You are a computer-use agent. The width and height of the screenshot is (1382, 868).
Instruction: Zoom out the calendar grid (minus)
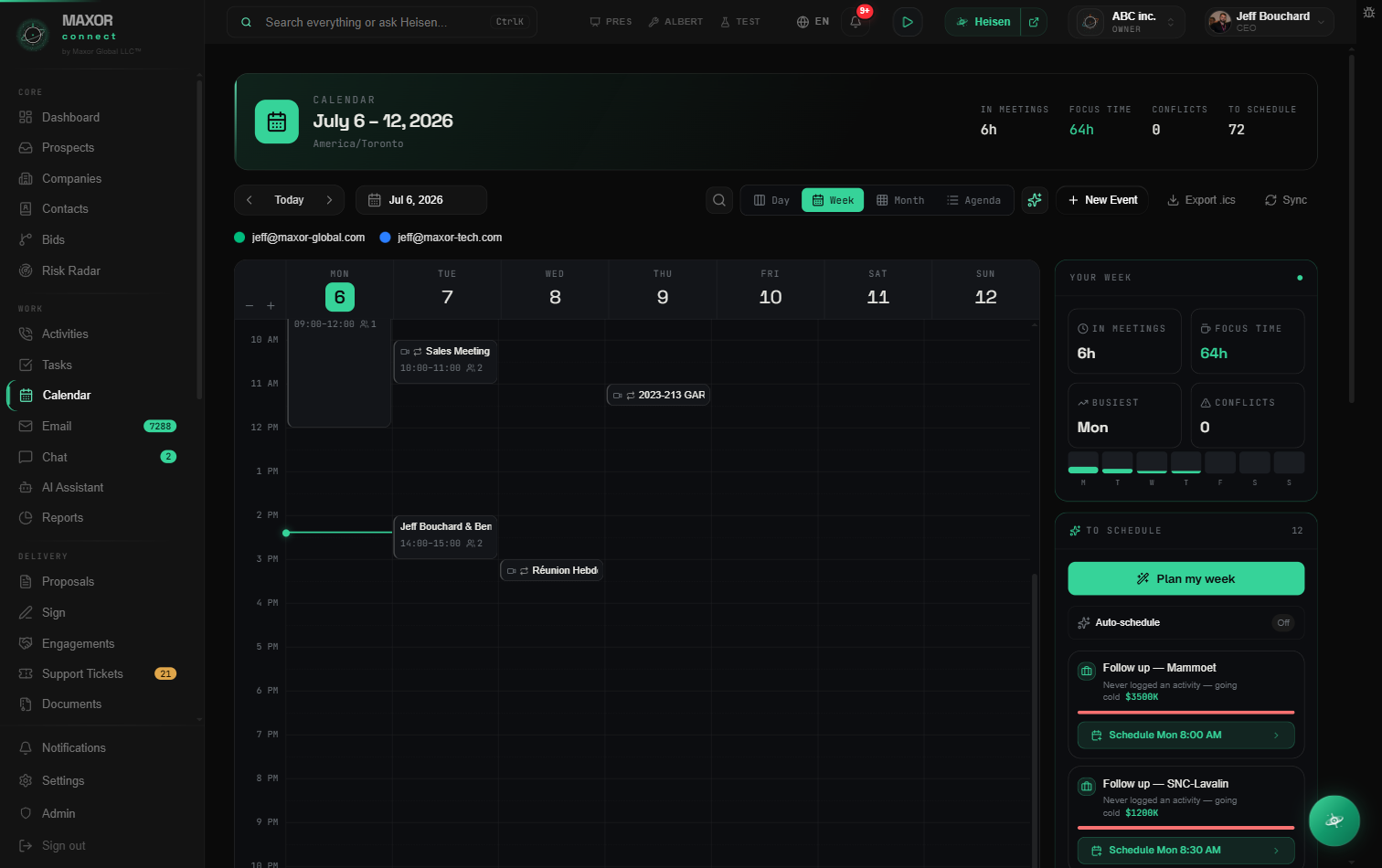click(x=250, y=306)
